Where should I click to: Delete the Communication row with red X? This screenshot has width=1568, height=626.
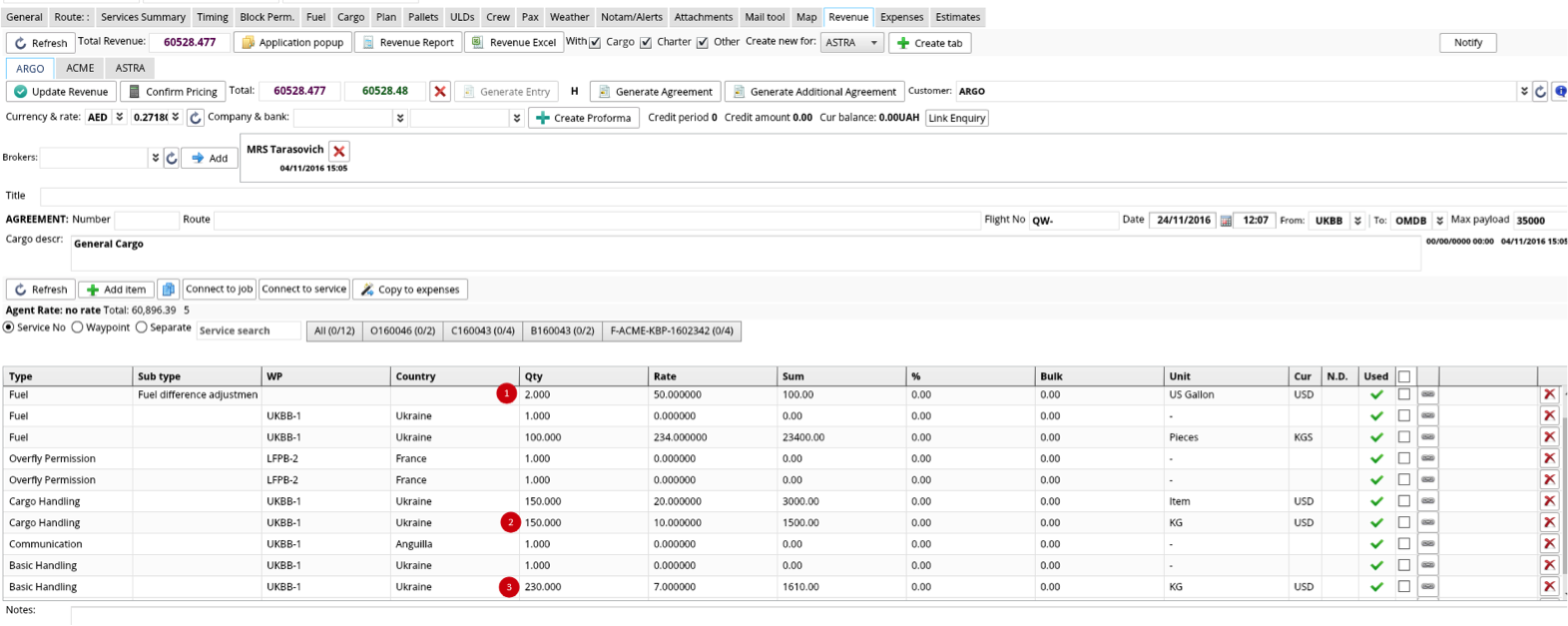(1549, 544)
